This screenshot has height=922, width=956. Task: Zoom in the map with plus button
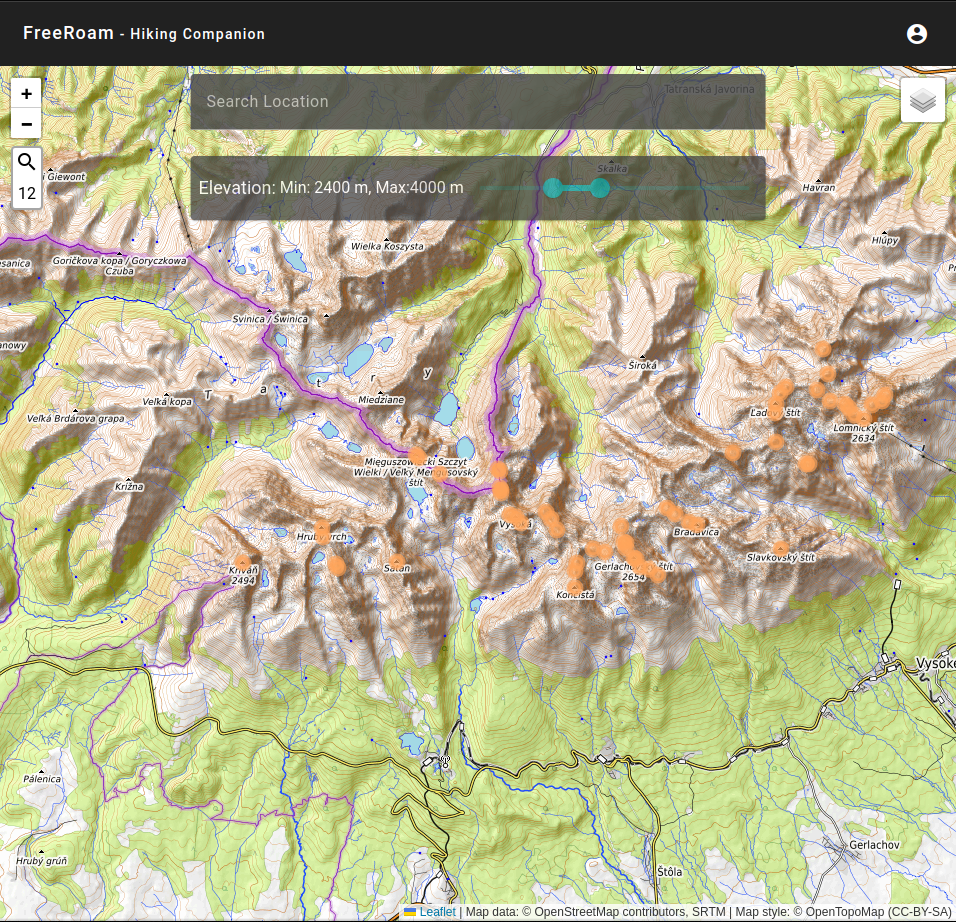[x=26, y=93]
